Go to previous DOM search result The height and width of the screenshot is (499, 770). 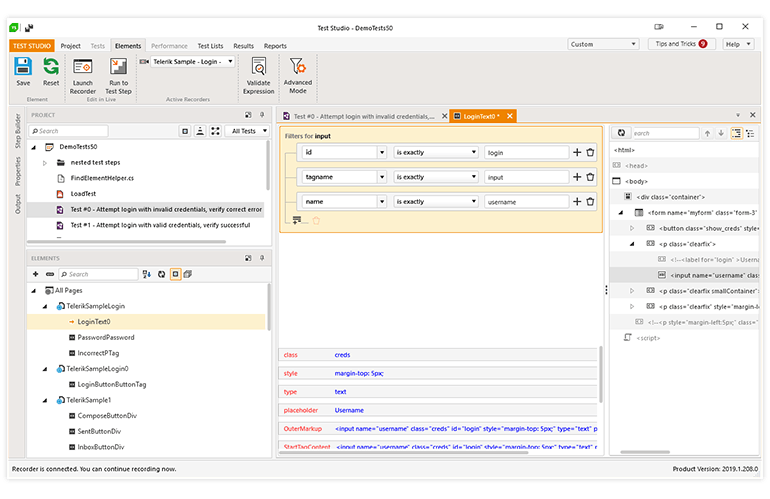[x=707, y=133]
